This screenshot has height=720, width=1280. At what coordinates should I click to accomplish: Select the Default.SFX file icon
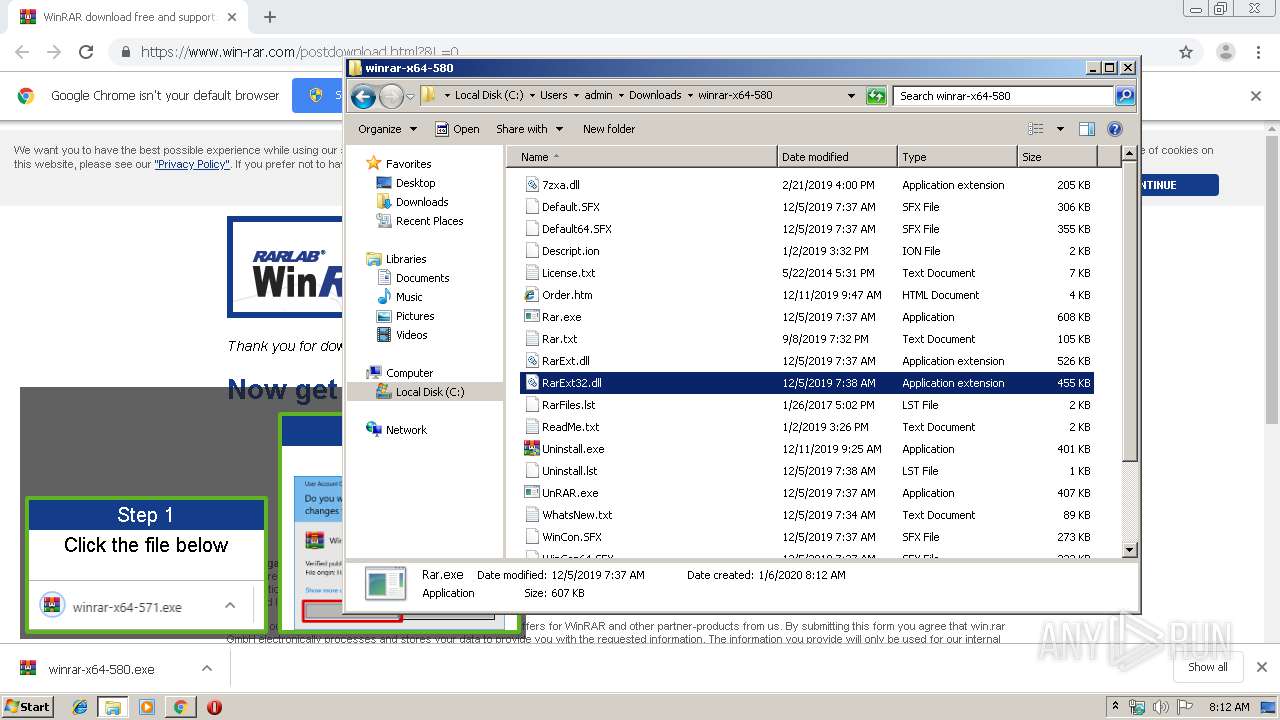point(532,207)
